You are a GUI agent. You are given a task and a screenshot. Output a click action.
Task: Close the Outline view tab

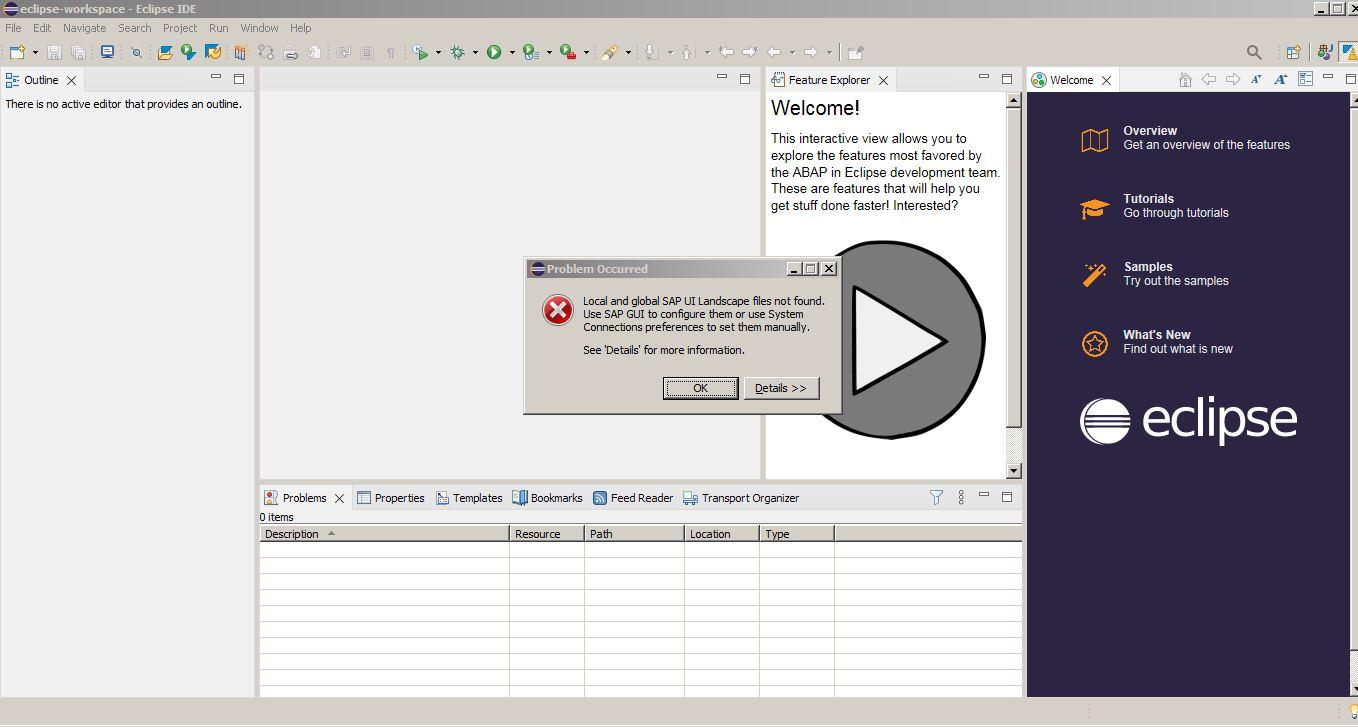click(71, 80)
